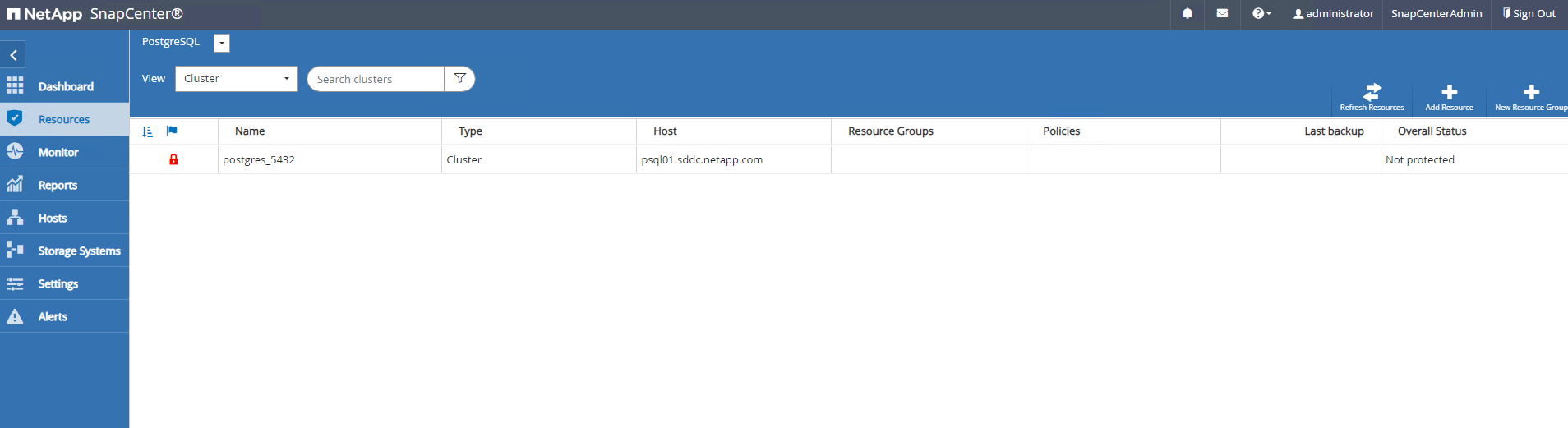This screenshot has height=428, width=1568.
Task: Click the Resources shield icon
Action: click(x=15, y=118)
